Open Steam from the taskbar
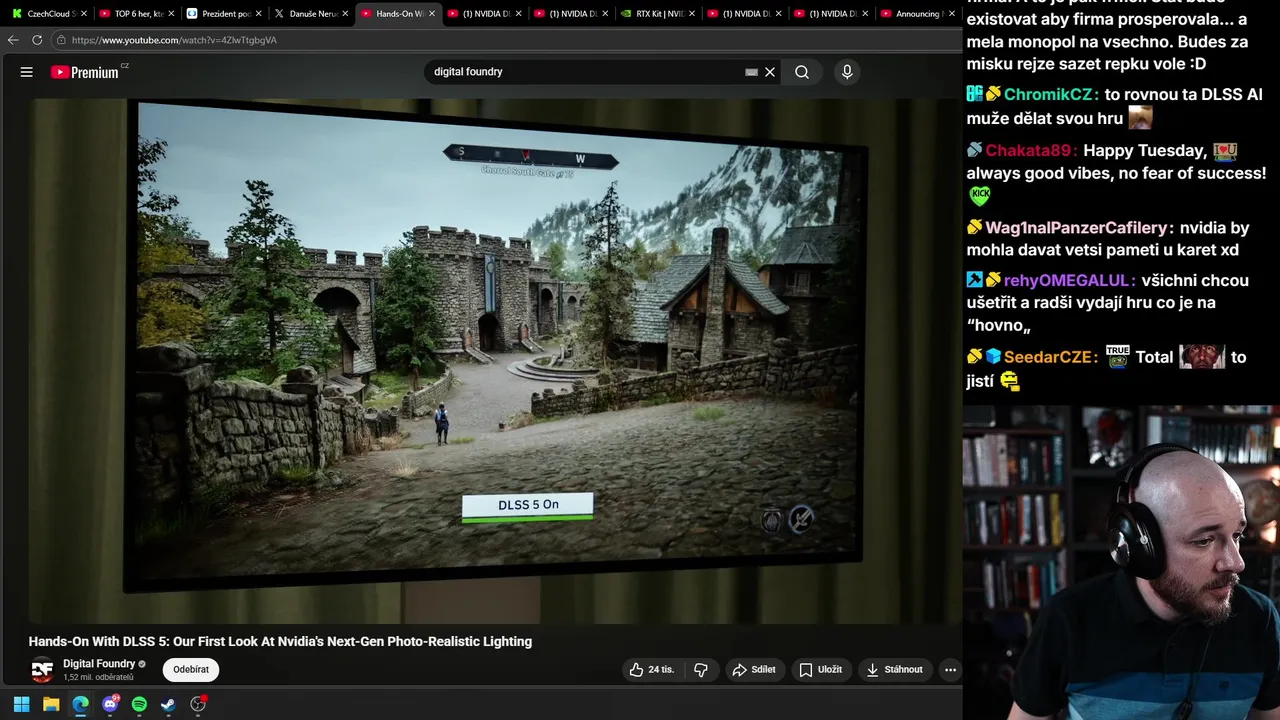1280x720 pixels. (x=168, y=704)
